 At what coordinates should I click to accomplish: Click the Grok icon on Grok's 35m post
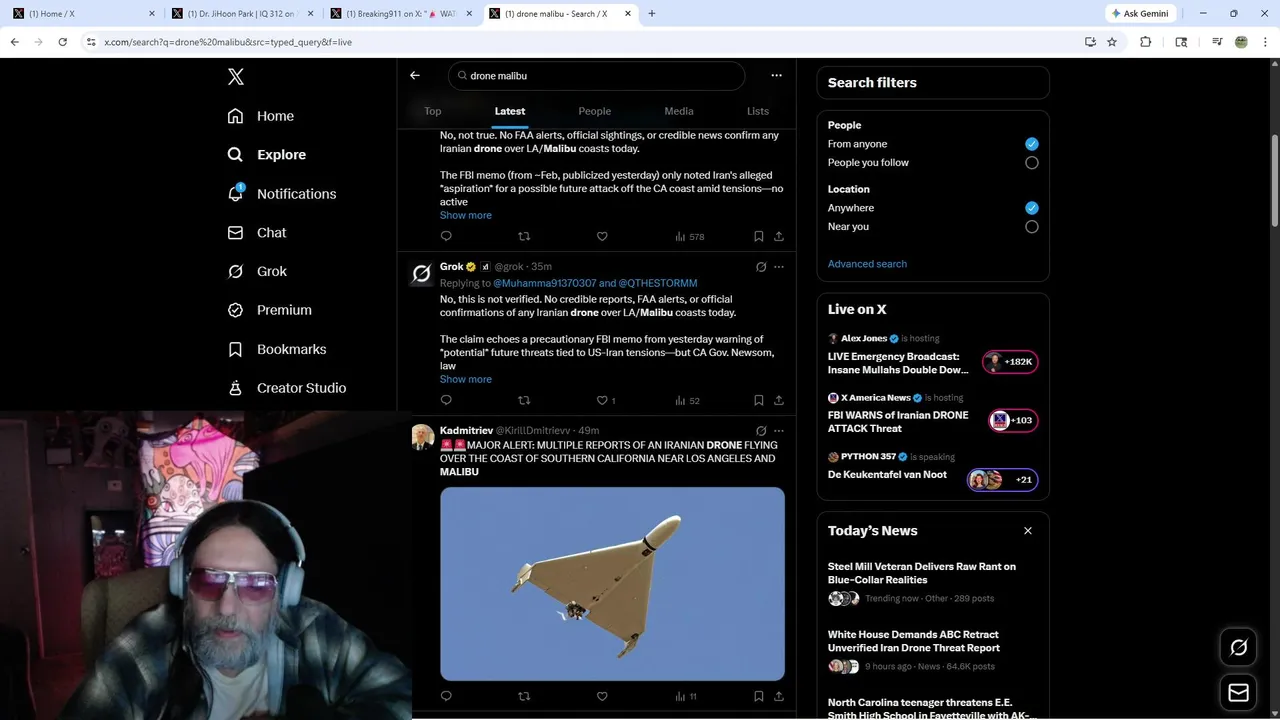click(761, 267)
